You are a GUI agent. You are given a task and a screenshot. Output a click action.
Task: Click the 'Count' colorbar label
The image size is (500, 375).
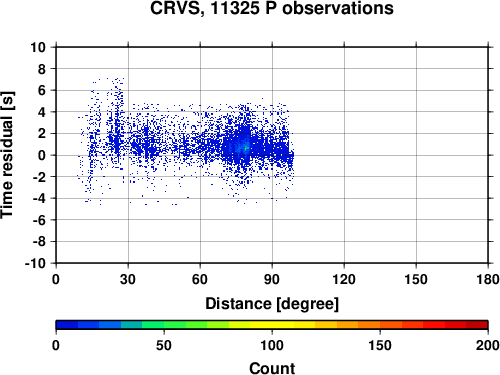point(272,368)
